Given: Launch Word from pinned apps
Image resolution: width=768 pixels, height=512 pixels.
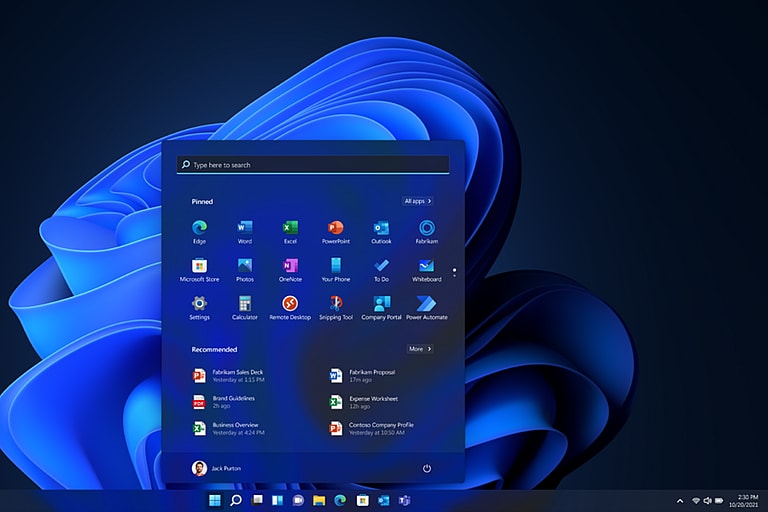Looking at the screenshot, I should click(245, 229).
